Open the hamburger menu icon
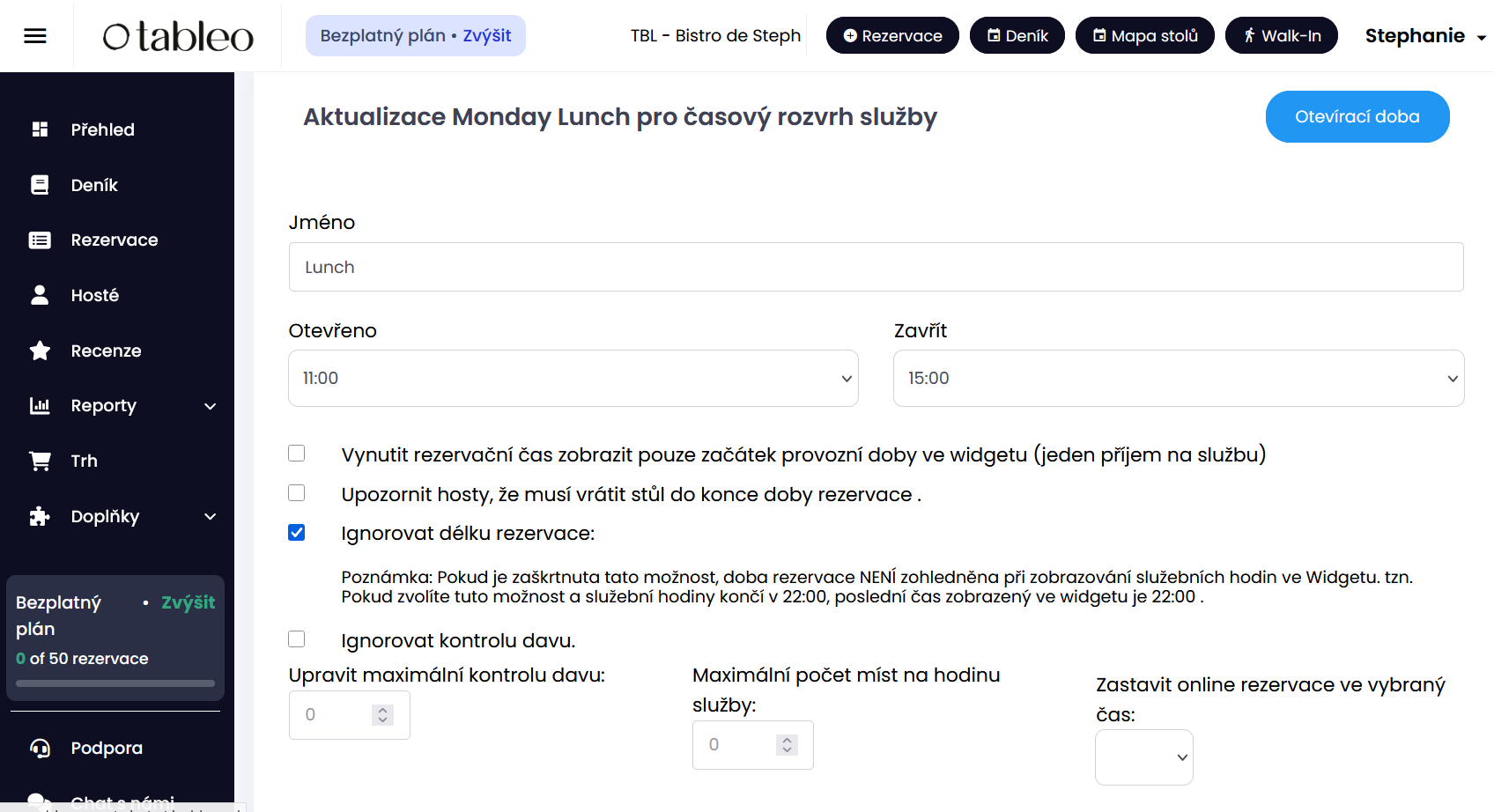 tap(35, 36)
